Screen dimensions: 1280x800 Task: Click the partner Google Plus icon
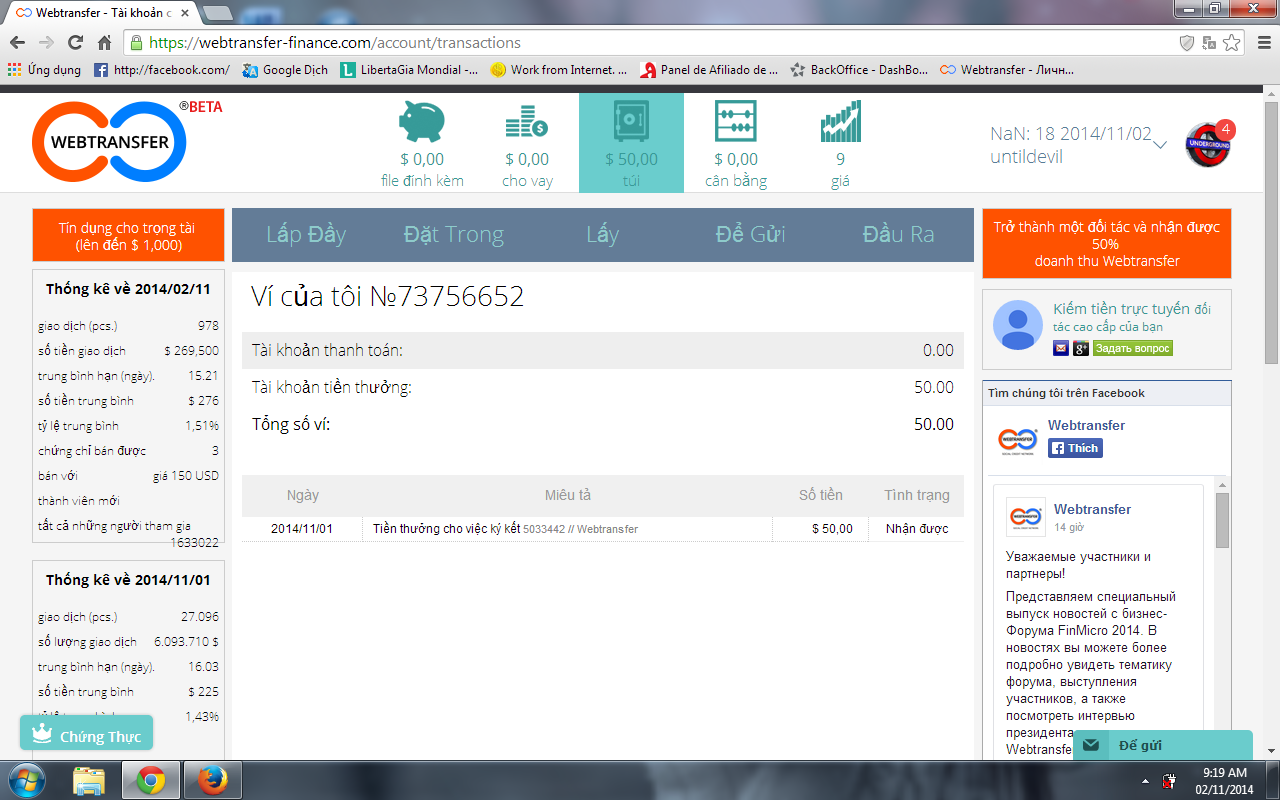(x=1081, y=348)
